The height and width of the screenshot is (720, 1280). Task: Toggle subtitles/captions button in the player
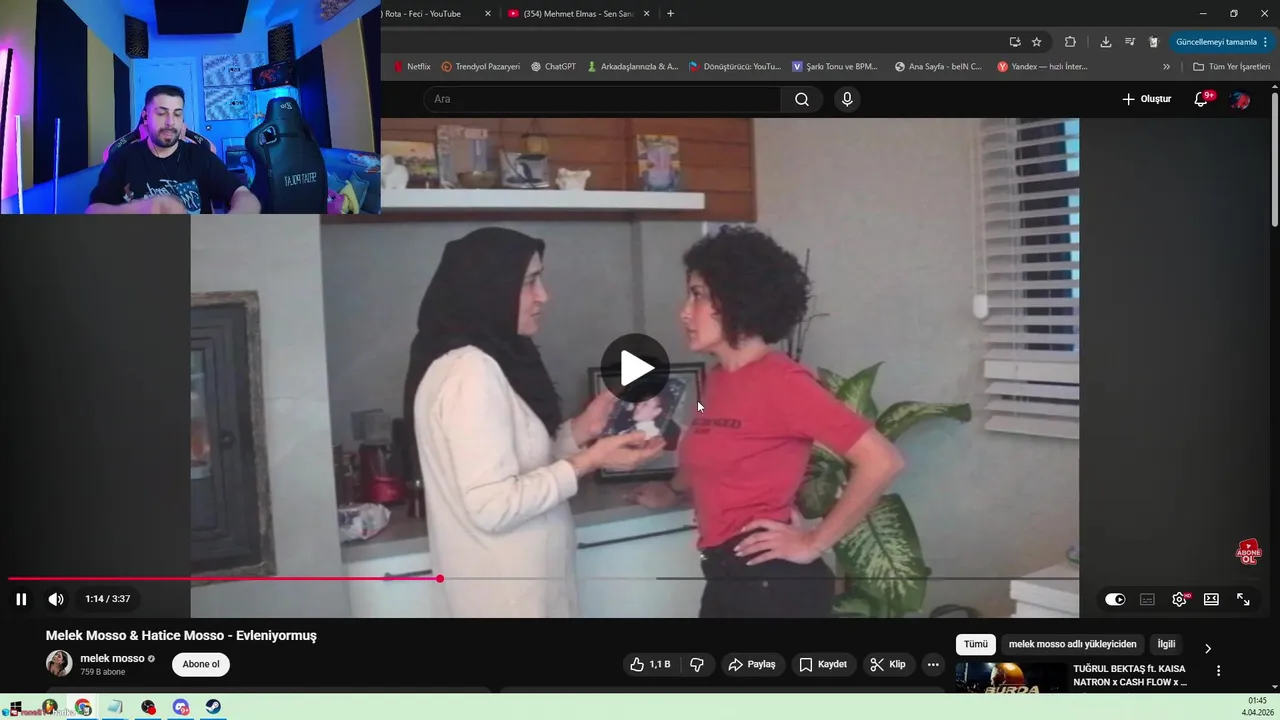pyautogui.click(x=1147, y=599)
